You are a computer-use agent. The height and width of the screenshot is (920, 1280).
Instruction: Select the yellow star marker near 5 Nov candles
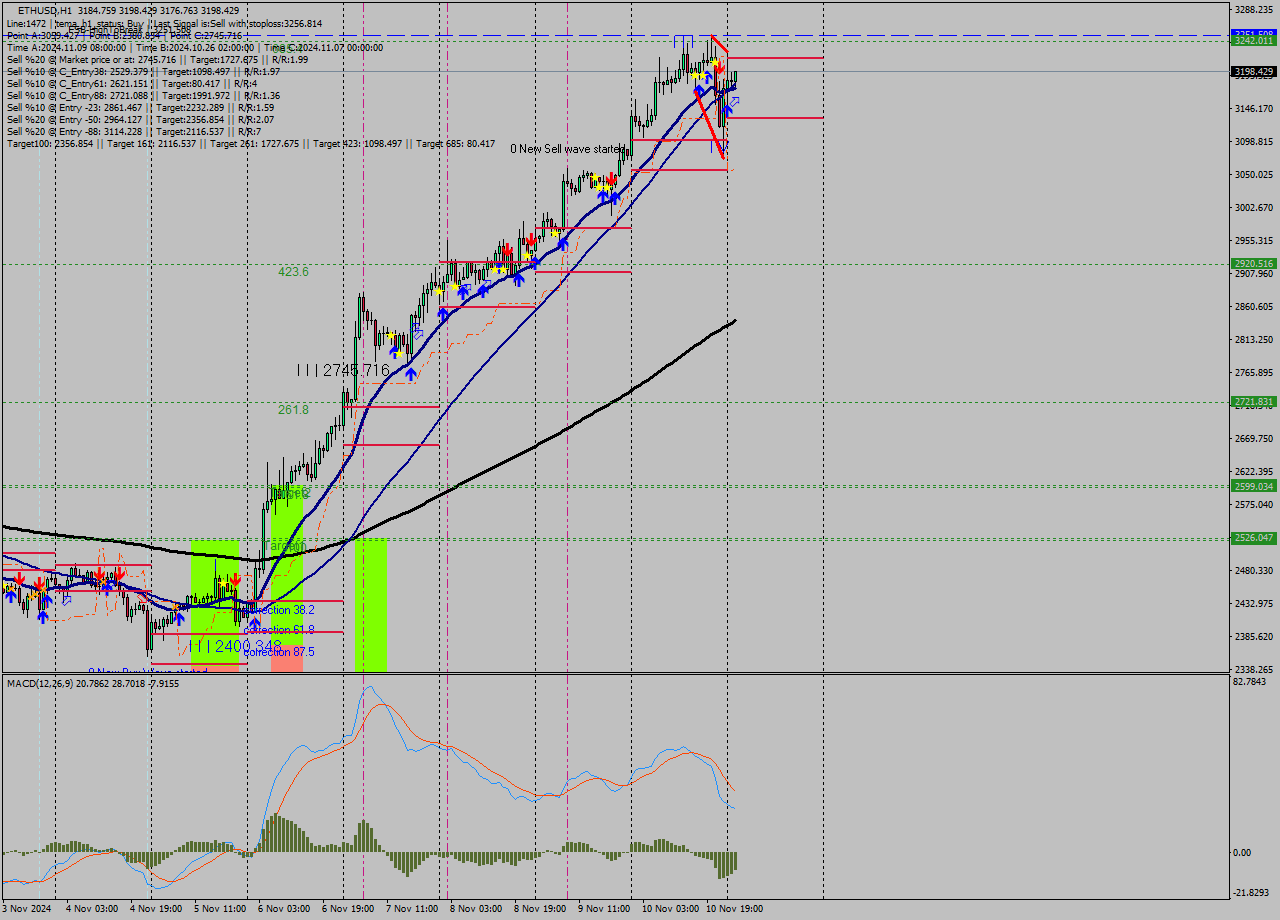(224, 583)
